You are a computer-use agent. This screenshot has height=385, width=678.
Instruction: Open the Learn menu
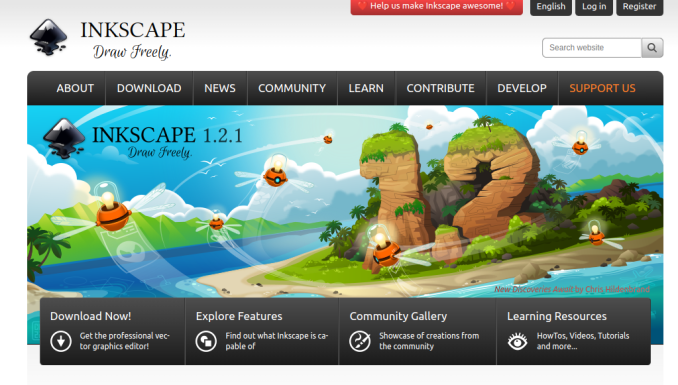tap(366, 88)
